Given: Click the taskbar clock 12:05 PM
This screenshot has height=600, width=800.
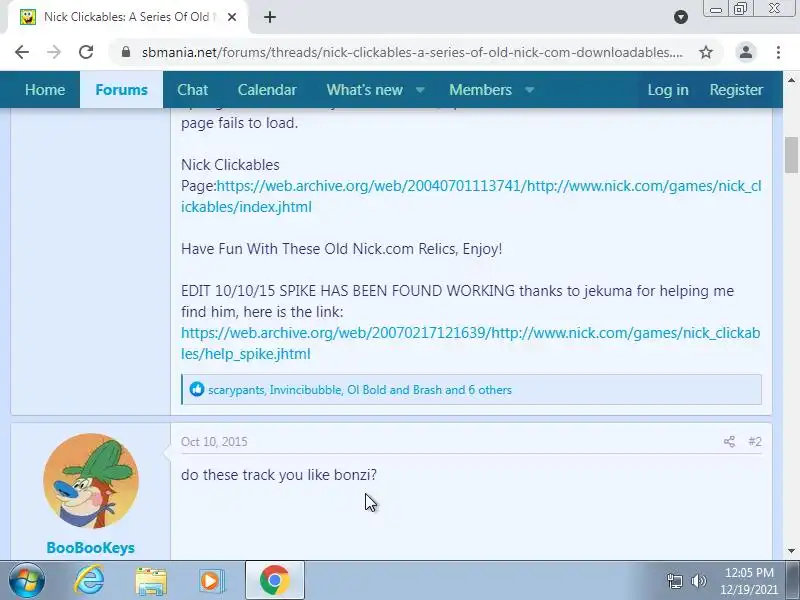Looking at the screenshot, I should [x=749, y=573].
